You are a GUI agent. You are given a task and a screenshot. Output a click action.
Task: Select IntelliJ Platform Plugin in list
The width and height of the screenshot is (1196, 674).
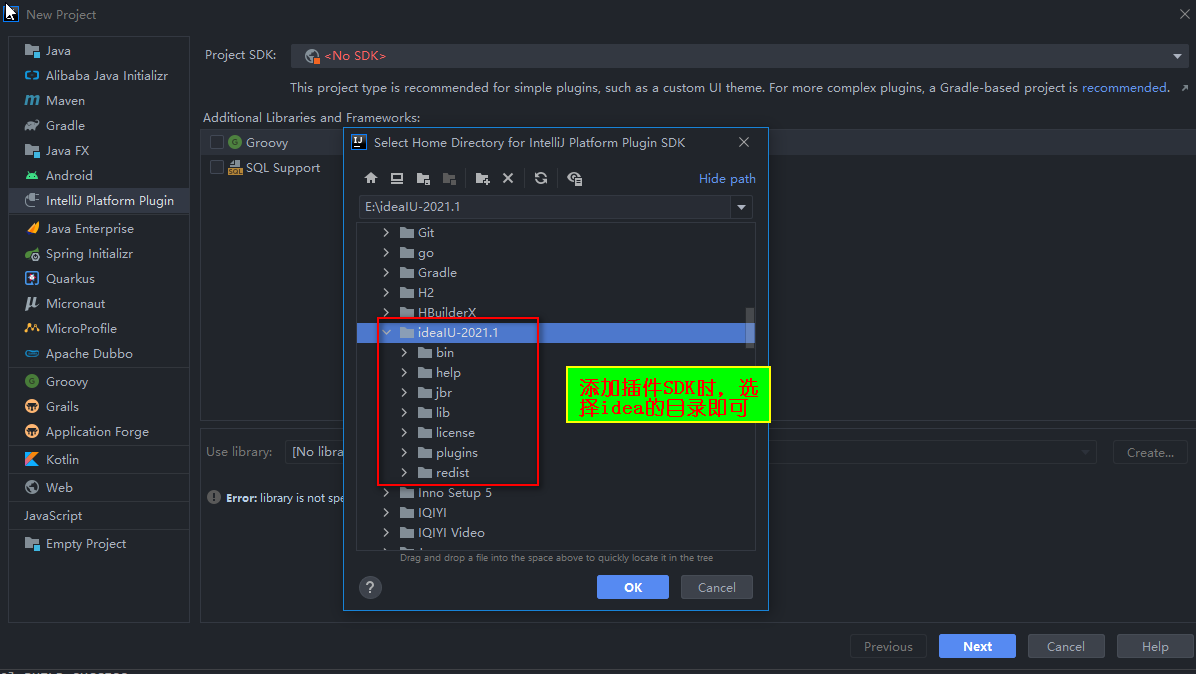[x=99, y=201]
